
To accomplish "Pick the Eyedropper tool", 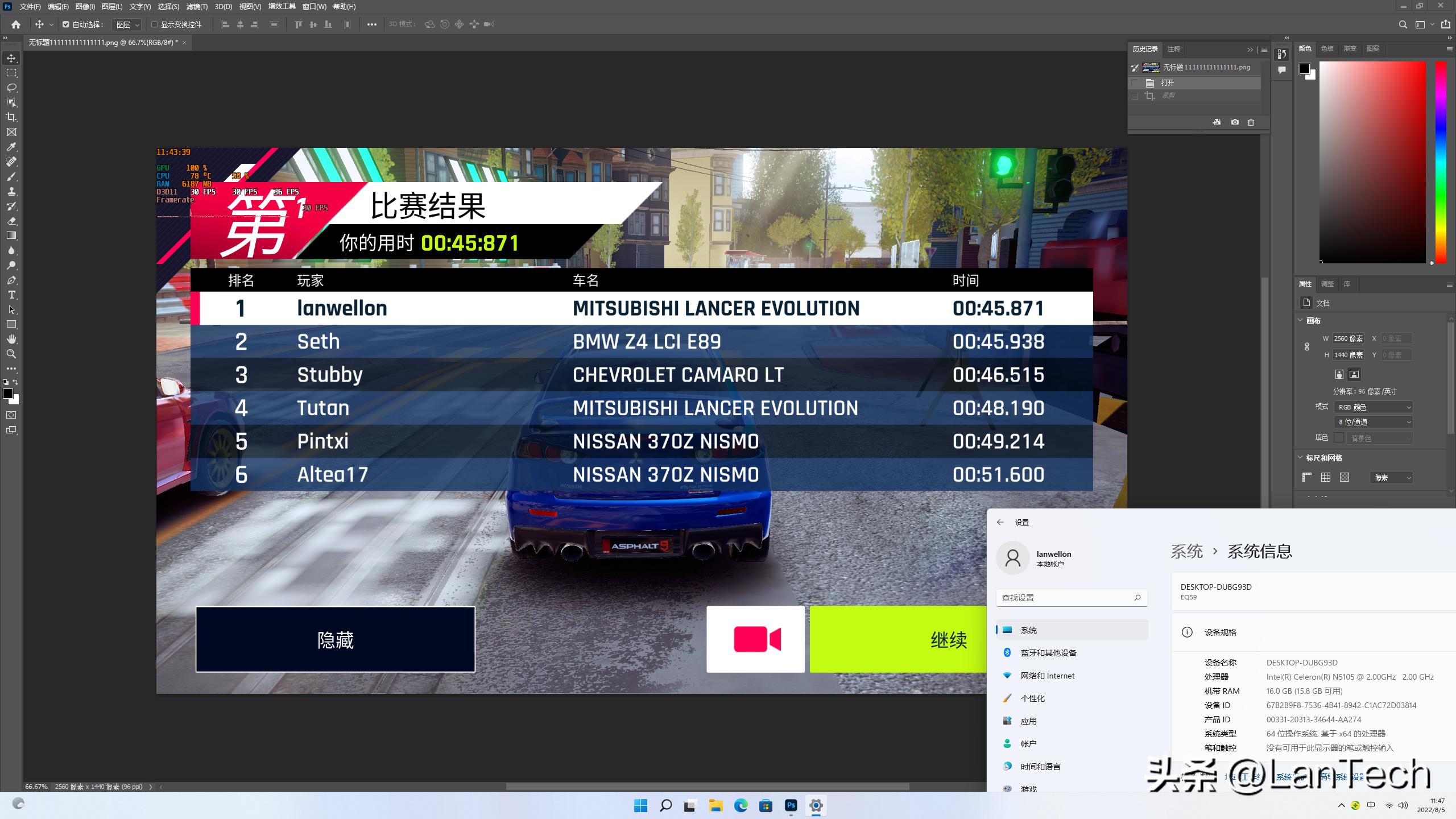I will point(11,147).
